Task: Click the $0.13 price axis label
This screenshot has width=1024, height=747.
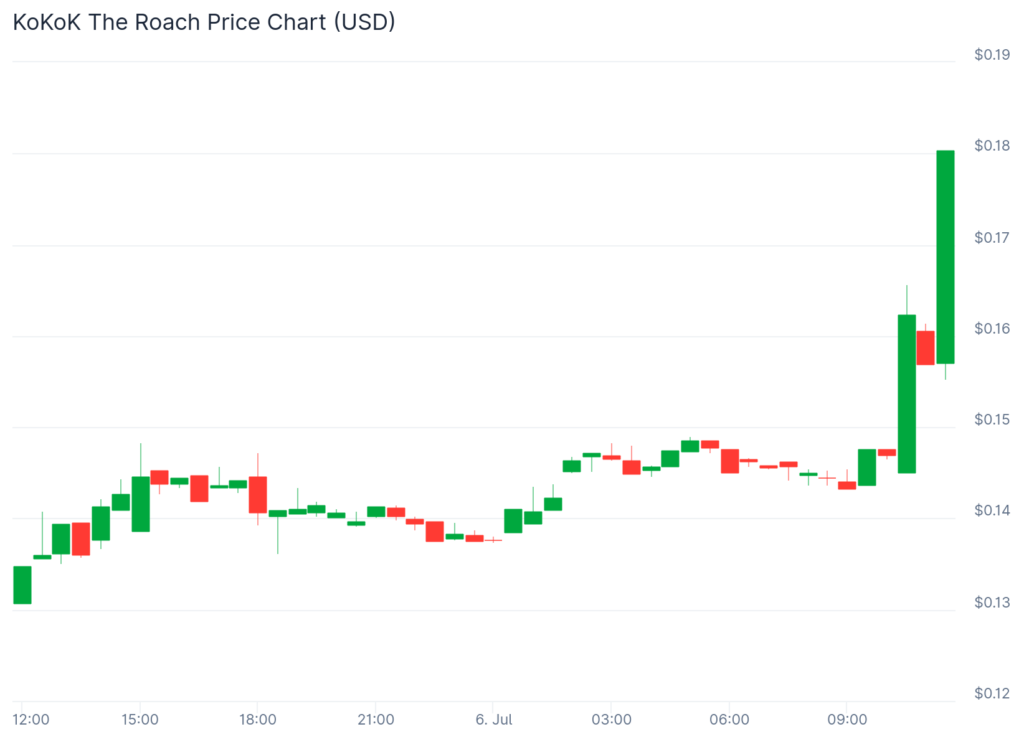Action: pyautogui.click(x=991, y=603)
